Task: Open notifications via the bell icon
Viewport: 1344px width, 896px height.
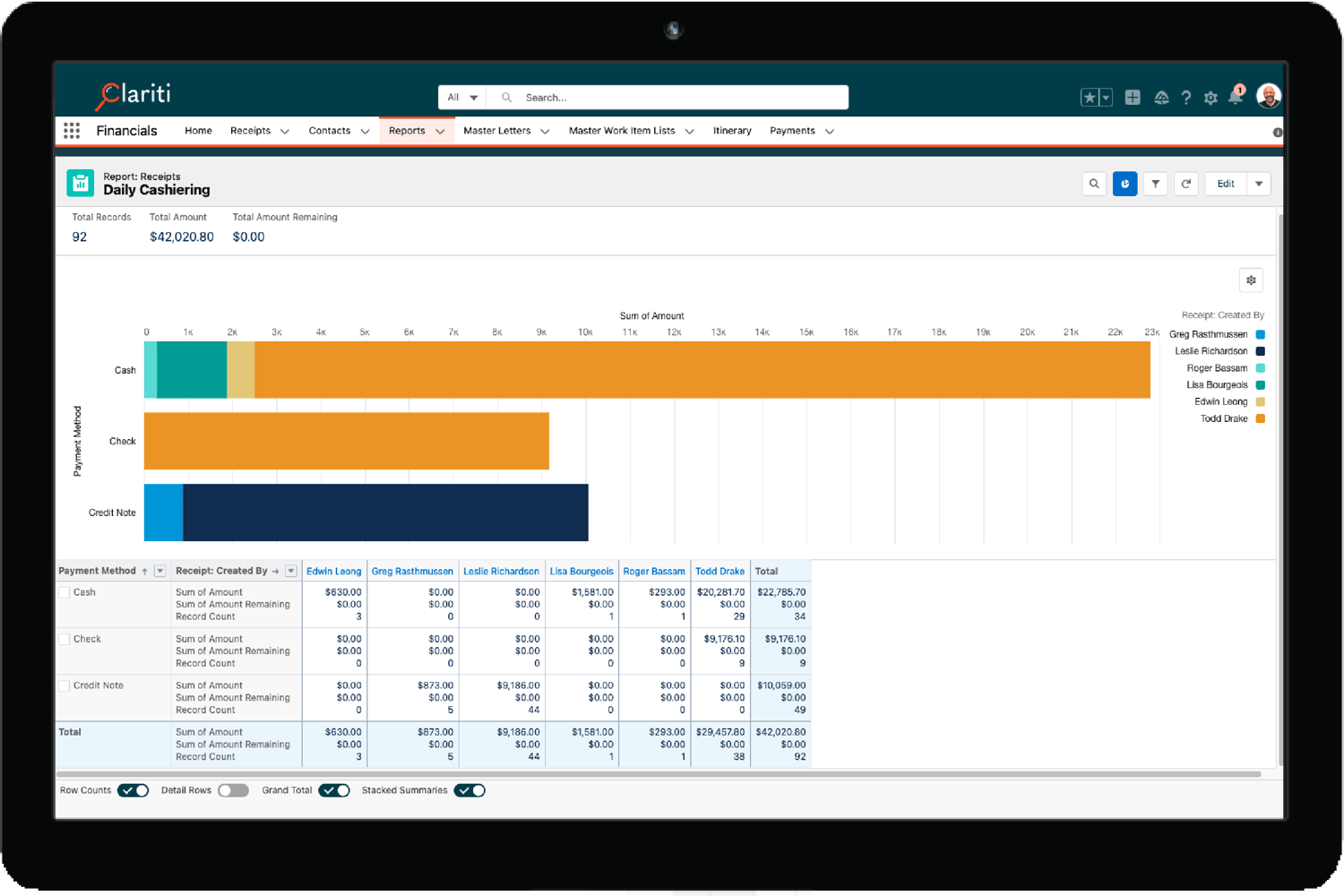Action: click(1235, 97)
